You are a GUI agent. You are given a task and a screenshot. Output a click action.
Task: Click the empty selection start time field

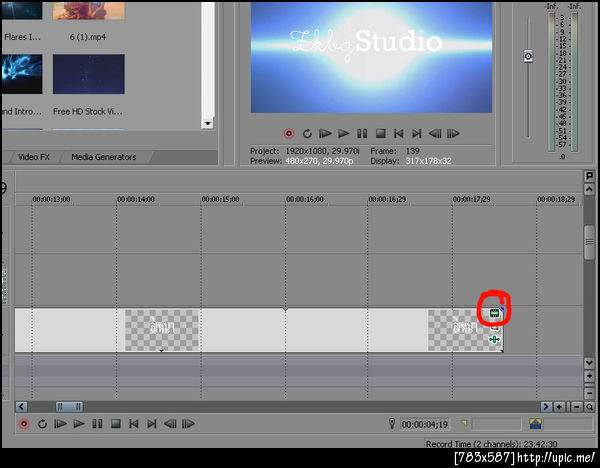click(x=497, y=424)
